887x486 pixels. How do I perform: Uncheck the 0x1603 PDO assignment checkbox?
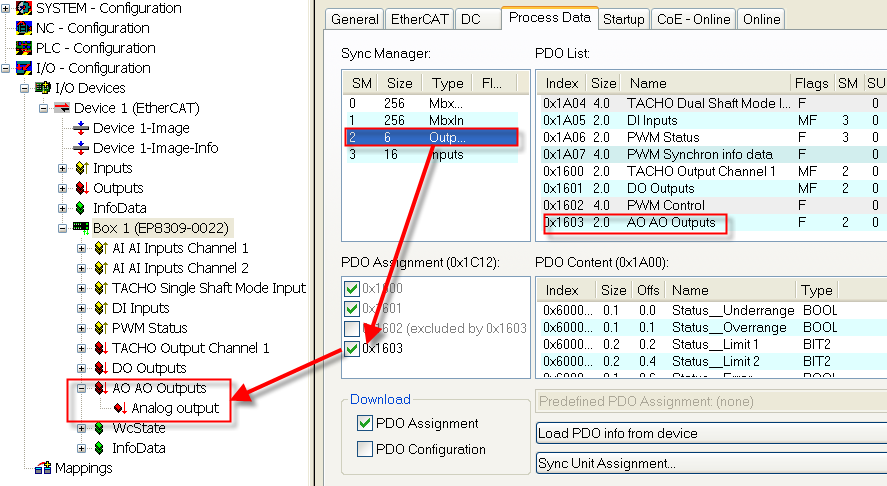[x=351, y=349]
